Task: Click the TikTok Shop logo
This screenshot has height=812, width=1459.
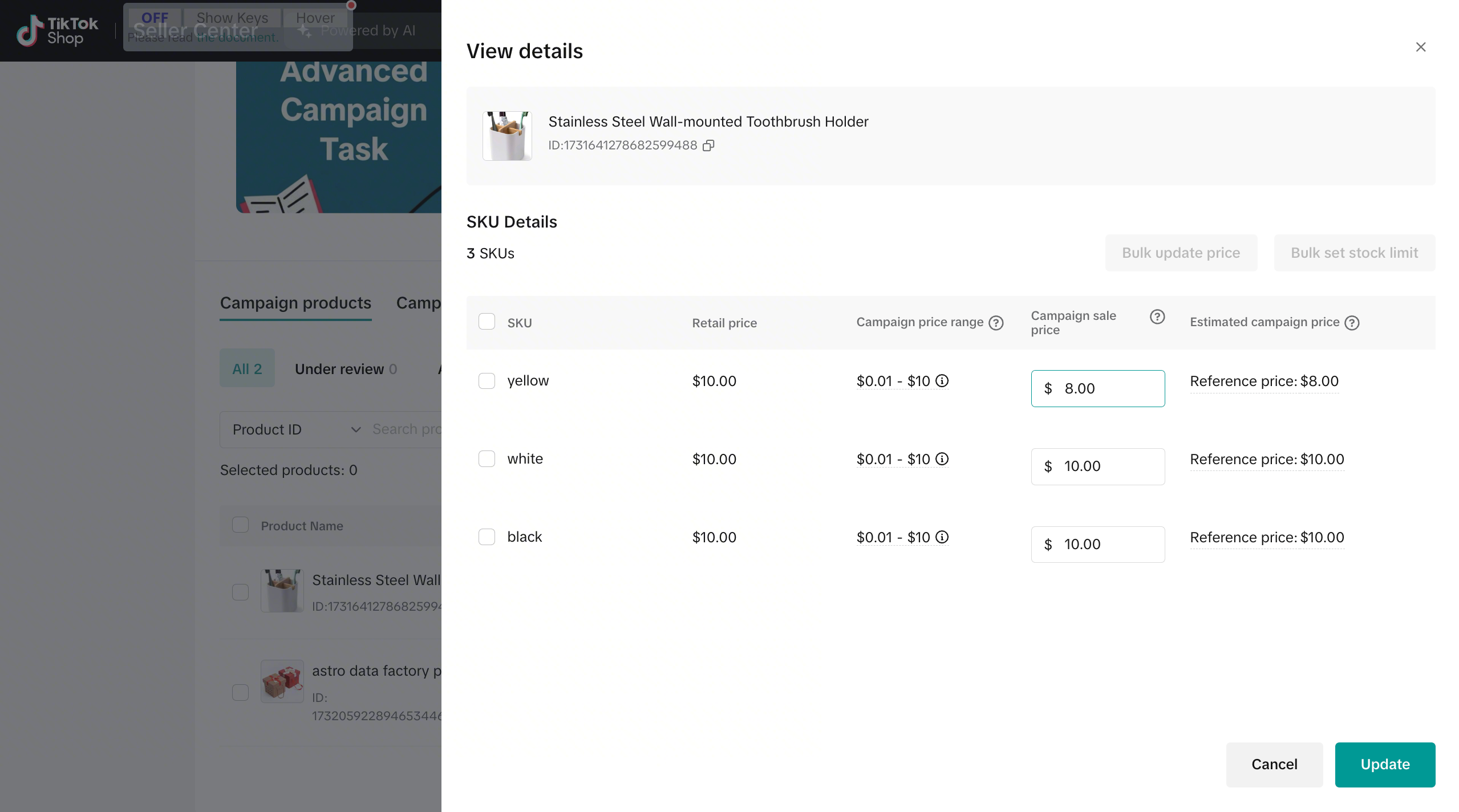Action: pos(57,31)
